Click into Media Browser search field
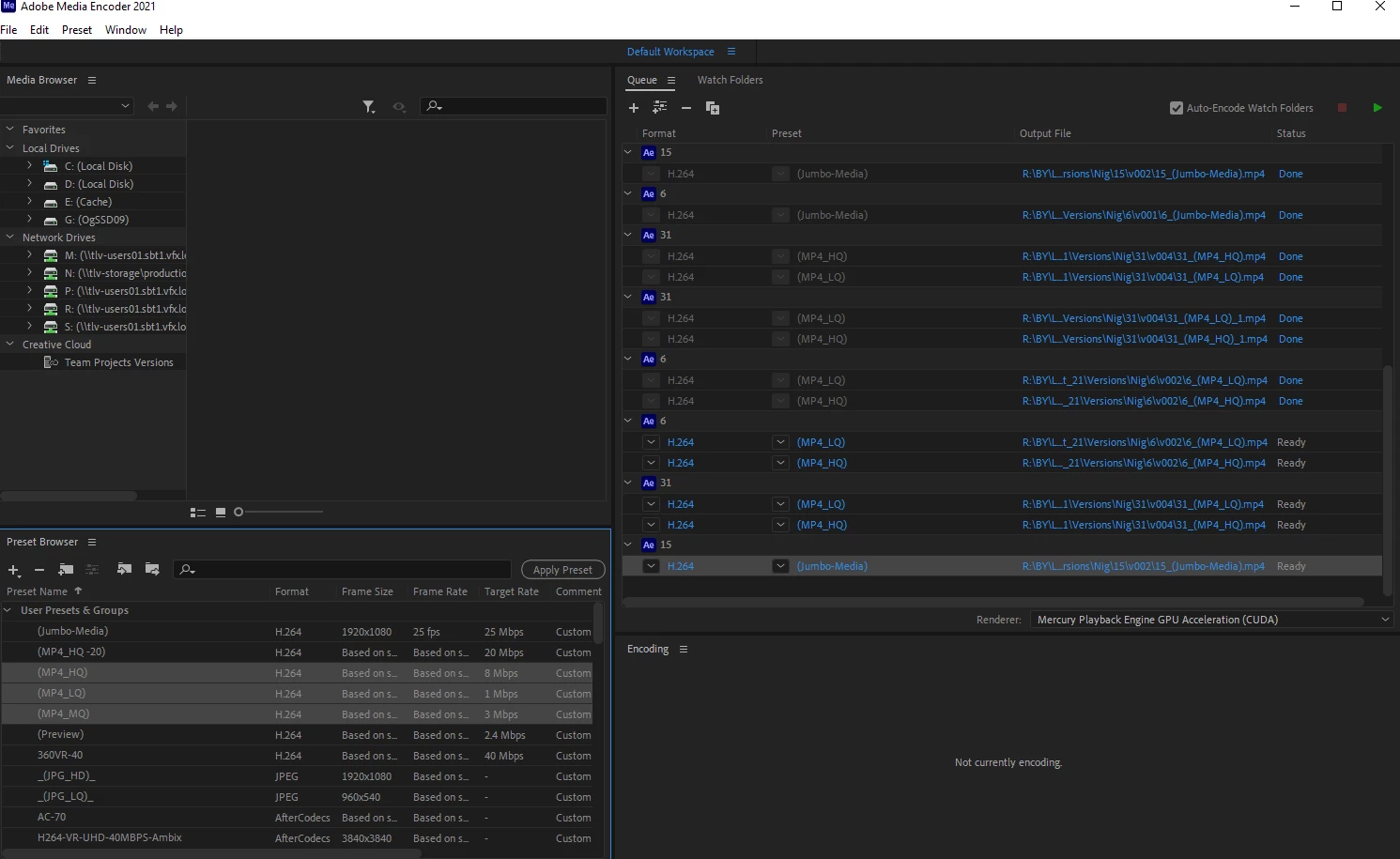 (514, 106)
